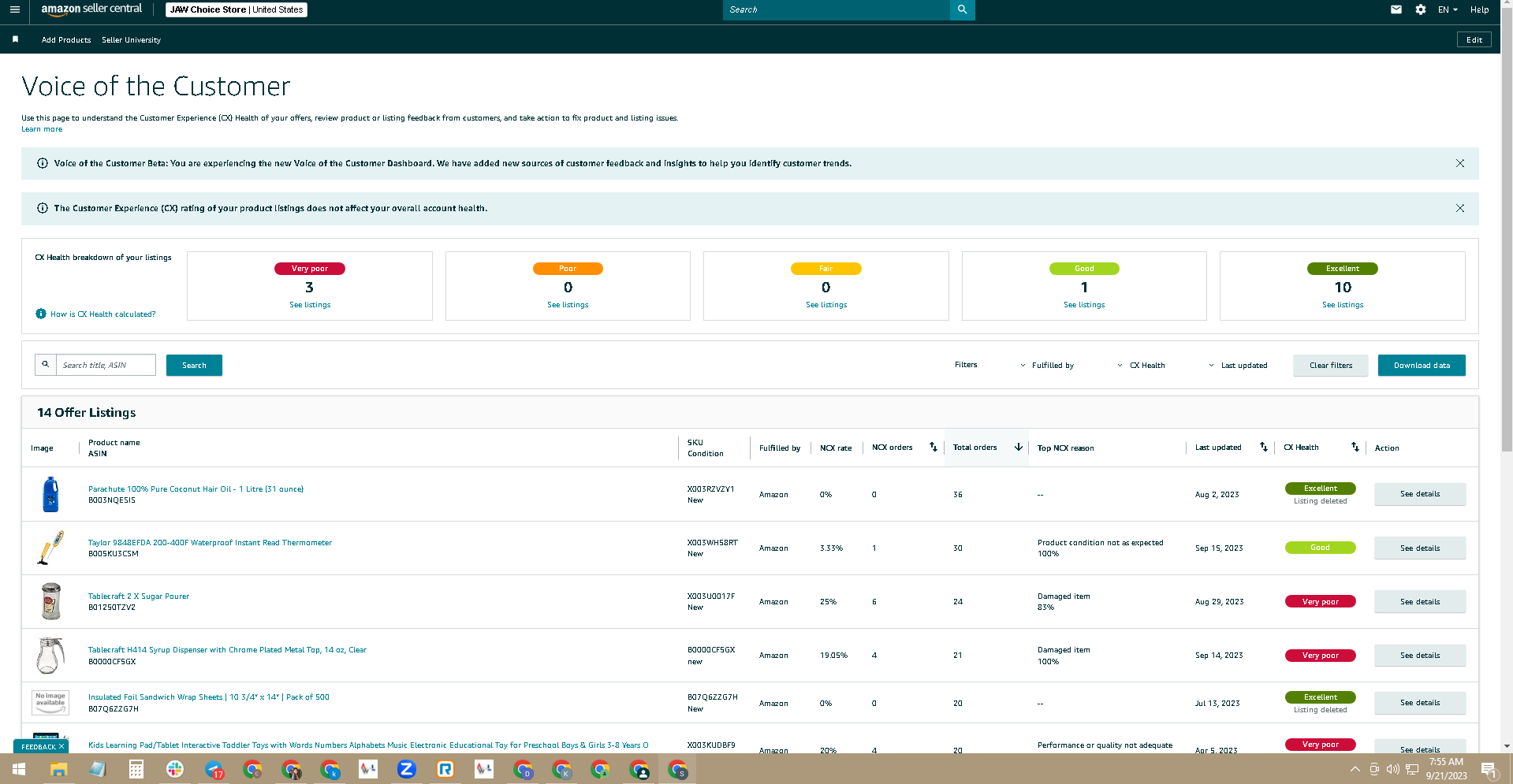See details for Tablecraft 2 X Sugar Pourer
The image size is (1513, 784).
(1420, 601)
